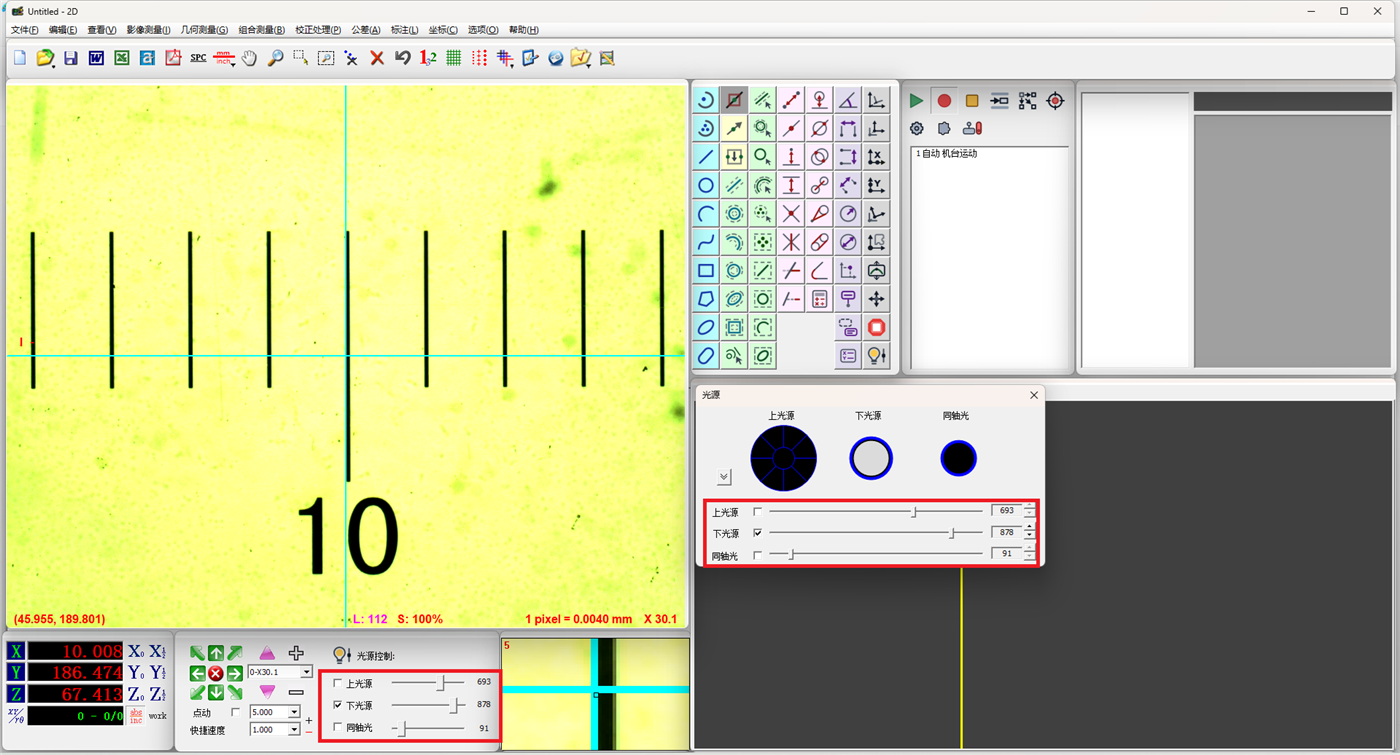The width and height of the screenshot is (1400, 755).
Task: Export to Word document icon
Action: (x=96, y=58)
